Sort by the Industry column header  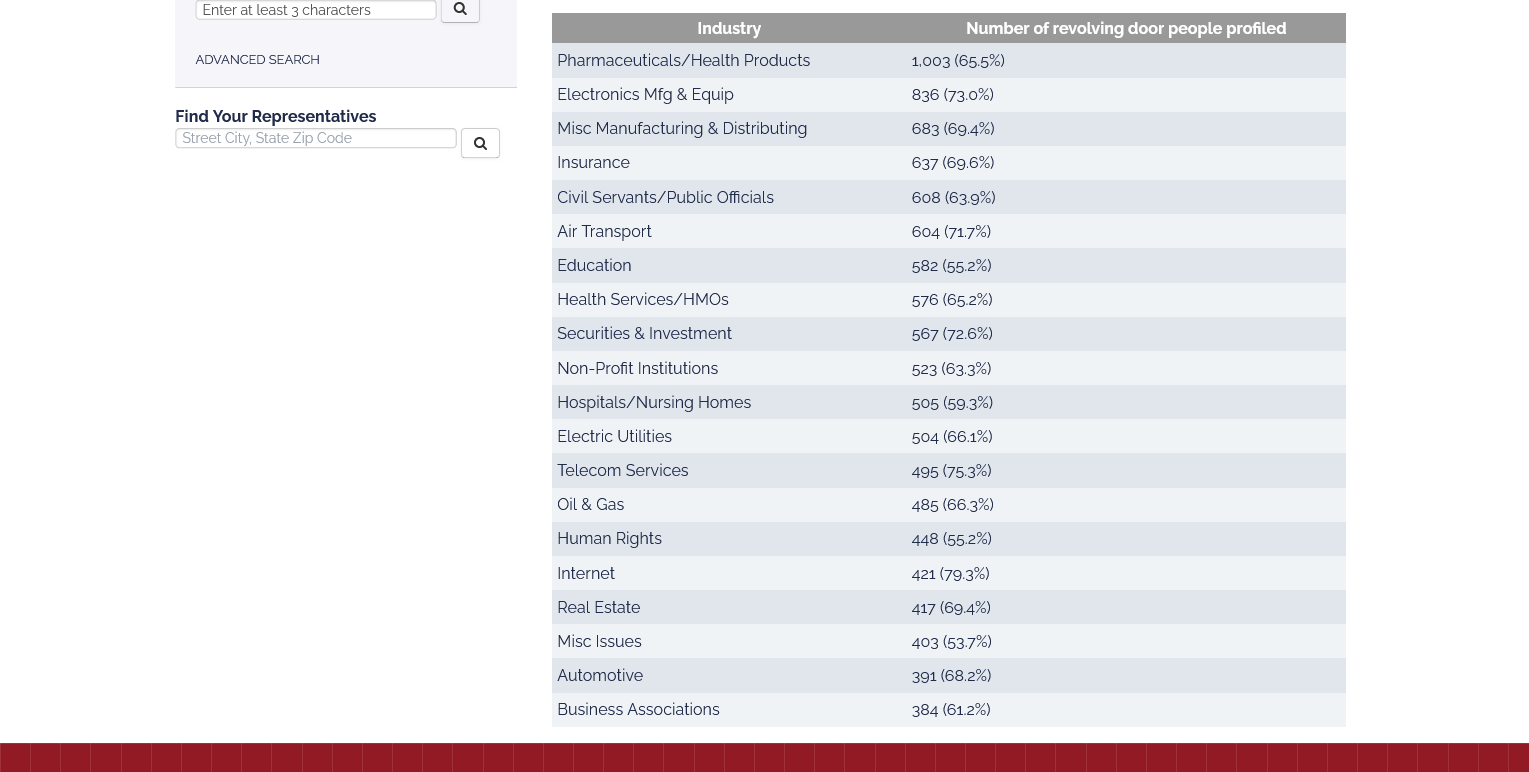[x=729, y=28]
